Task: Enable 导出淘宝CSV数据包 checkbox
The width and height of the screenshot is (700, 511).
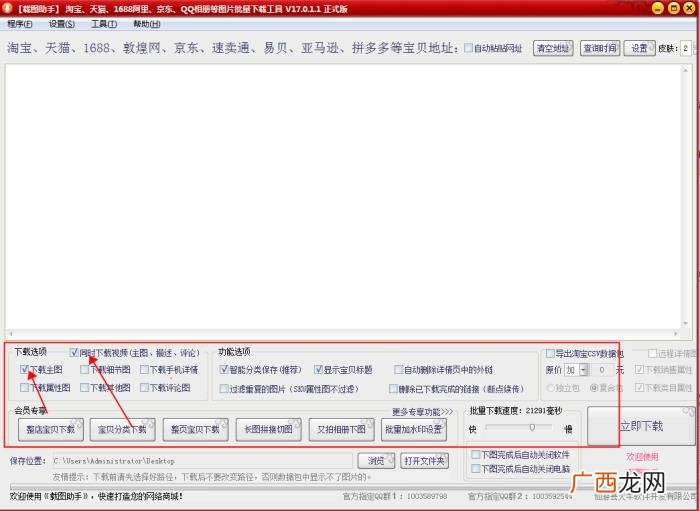Action: point(550,353)
